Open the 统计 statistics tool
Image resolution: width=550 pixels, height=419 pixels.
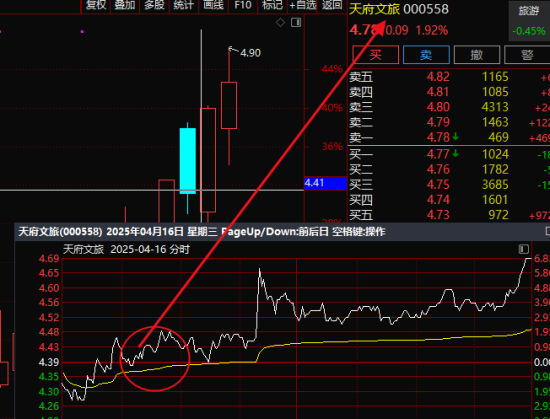pyautogui.click(x=184, y=5)
